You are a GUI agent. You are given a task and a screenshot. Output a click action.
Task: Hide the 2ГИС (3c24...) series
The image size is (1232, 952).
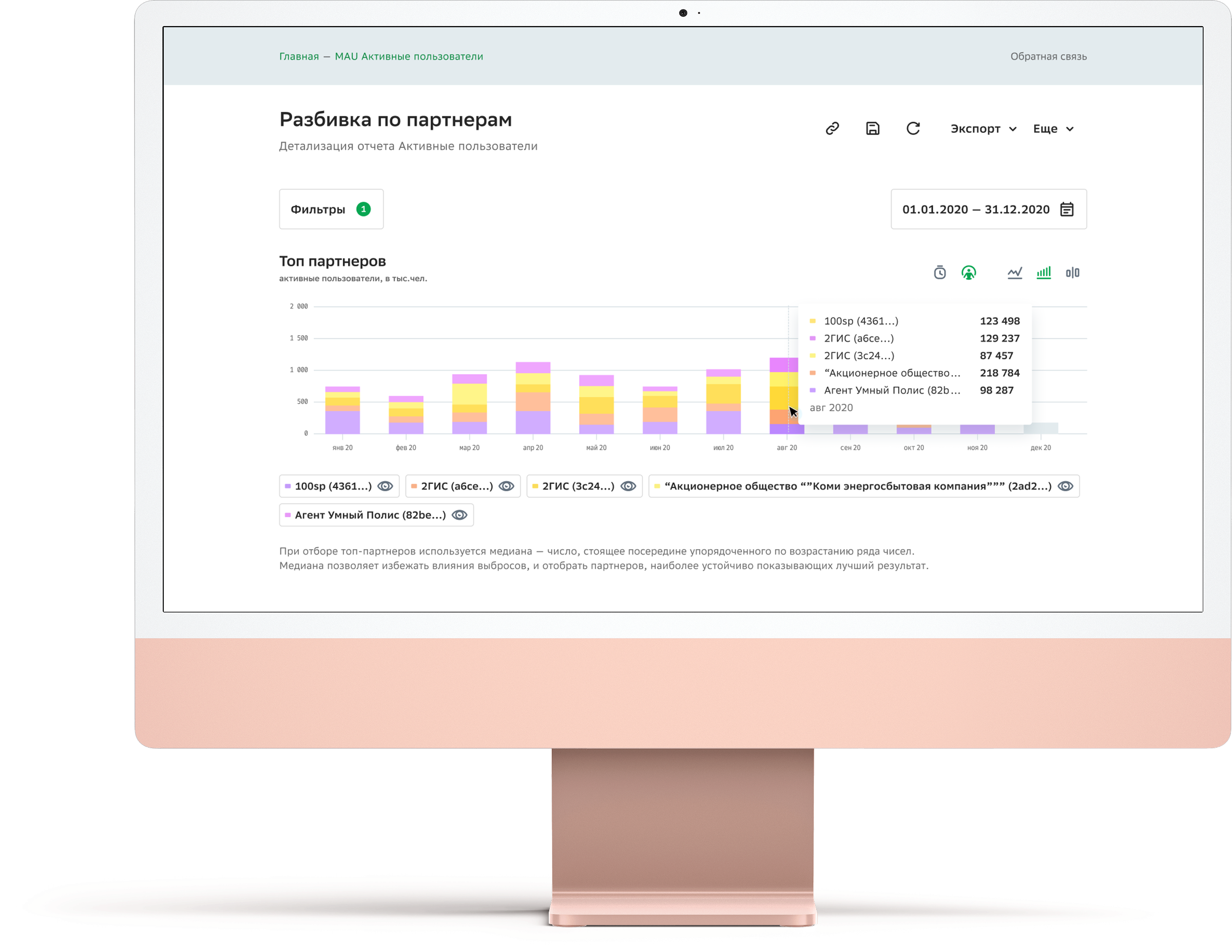(628, 486)
